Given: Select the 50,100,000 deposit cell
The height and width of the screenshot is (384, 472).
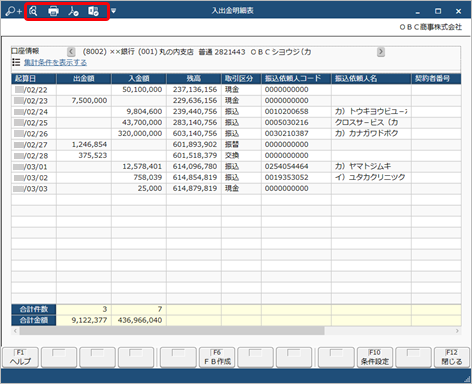Looking at the screenshot, I should click(139, 90).
